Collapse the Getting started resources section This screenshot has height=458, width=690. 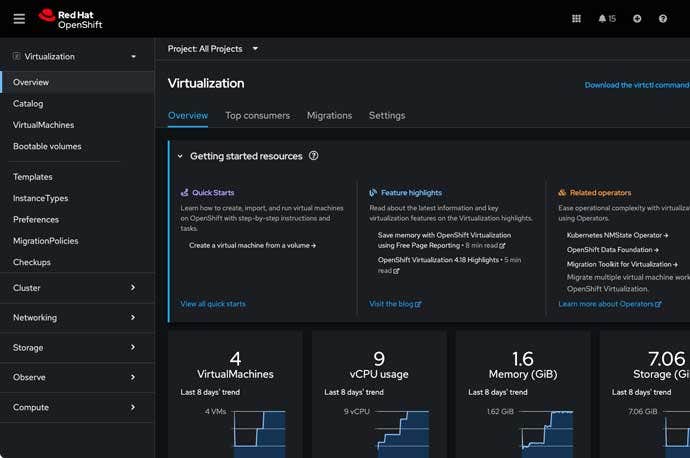tap(180, 156)
